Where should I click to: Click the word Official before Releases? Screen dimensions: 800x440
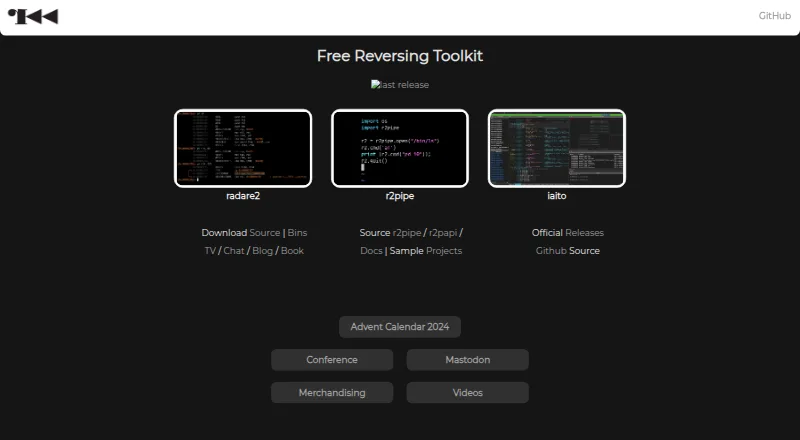pos(547,233)
